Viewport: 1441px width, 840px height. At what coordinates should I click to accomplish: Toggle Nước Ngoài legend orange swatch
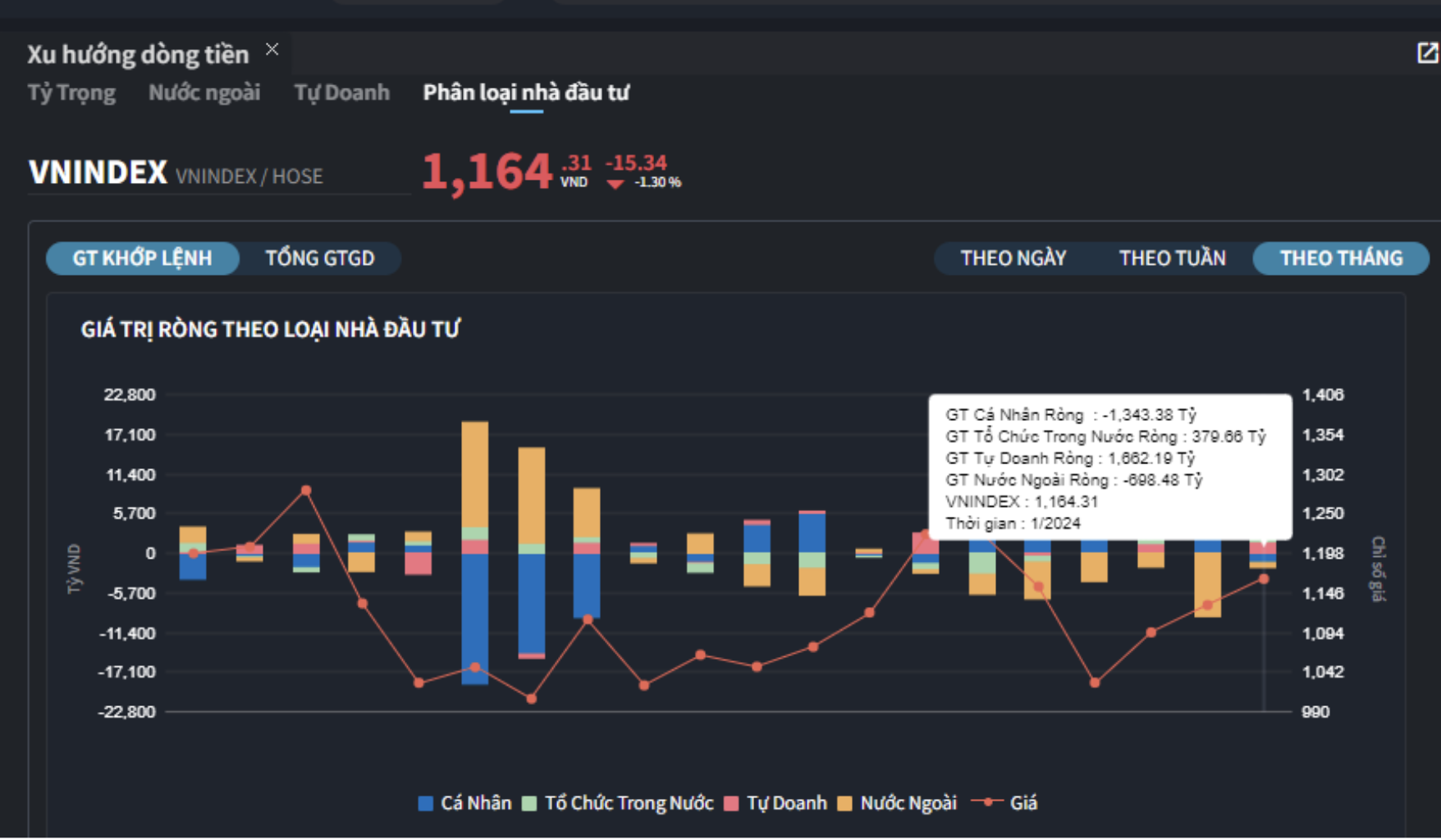click(844, 804)
